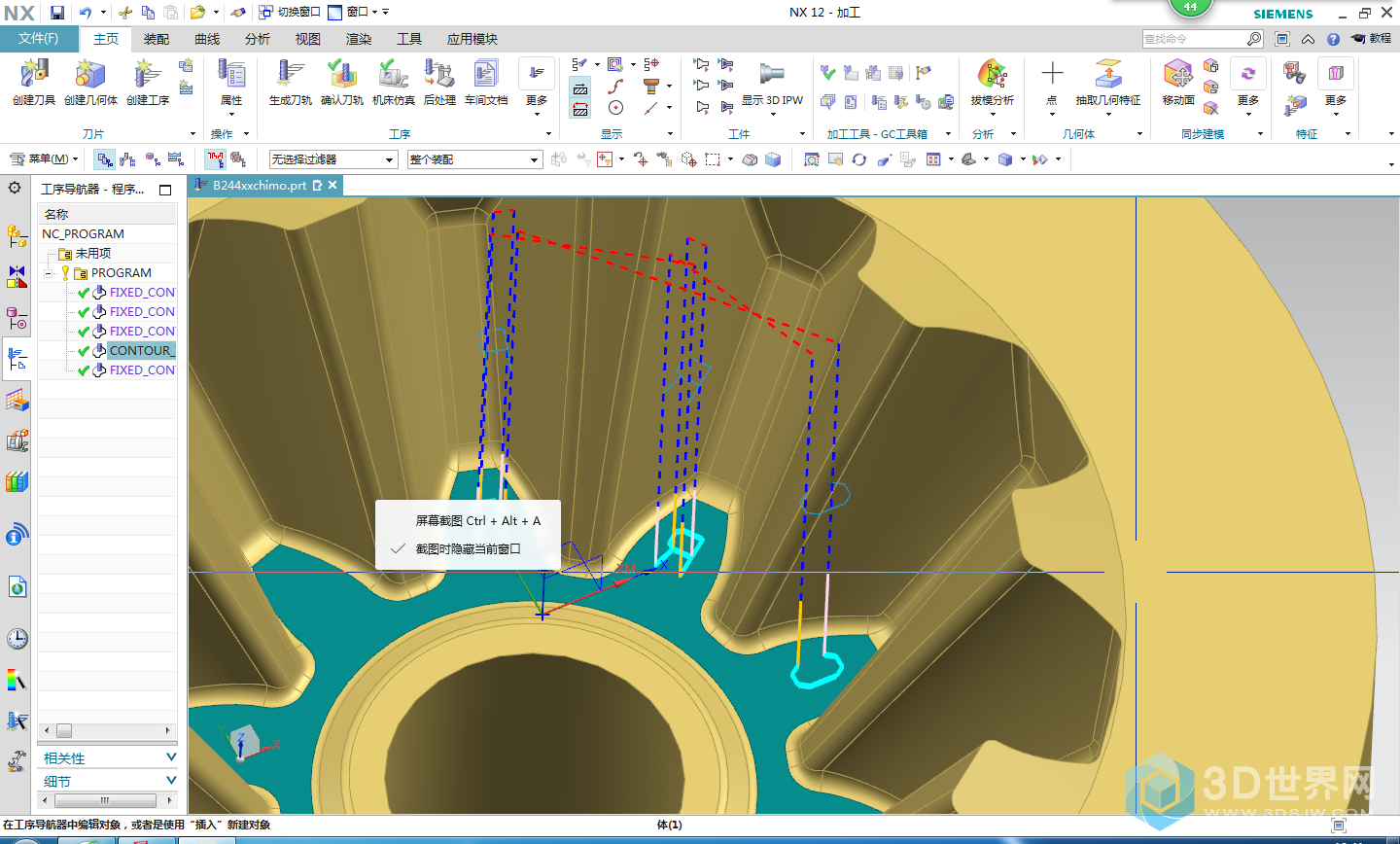This screenshot has width=1400, height=844.
Task: Click the 查找命令 search field
Action: pos(1195,39)
